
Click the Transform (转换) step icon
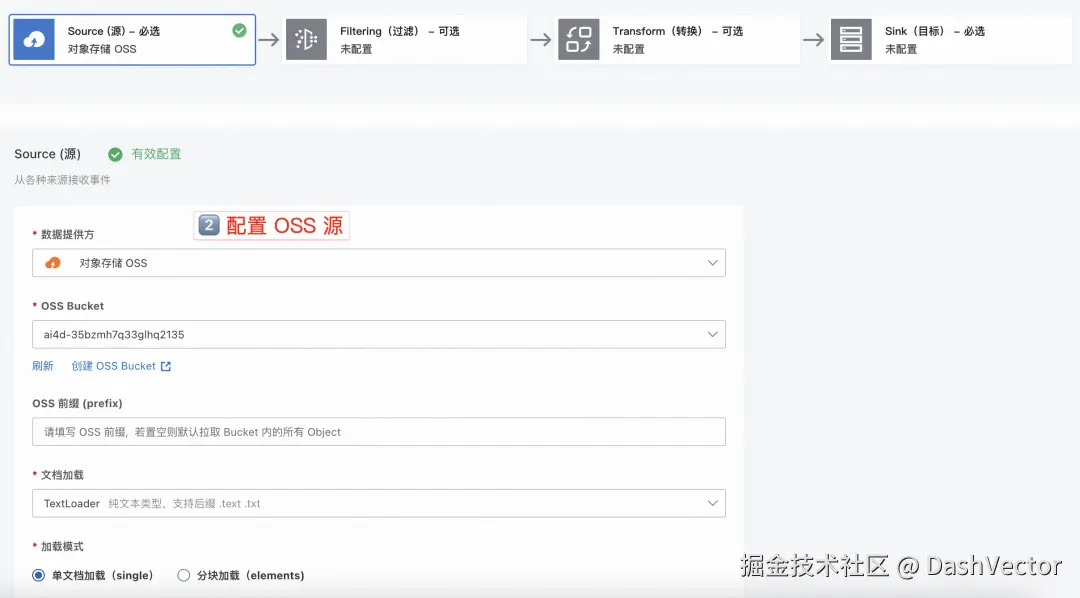coord(578,39)
